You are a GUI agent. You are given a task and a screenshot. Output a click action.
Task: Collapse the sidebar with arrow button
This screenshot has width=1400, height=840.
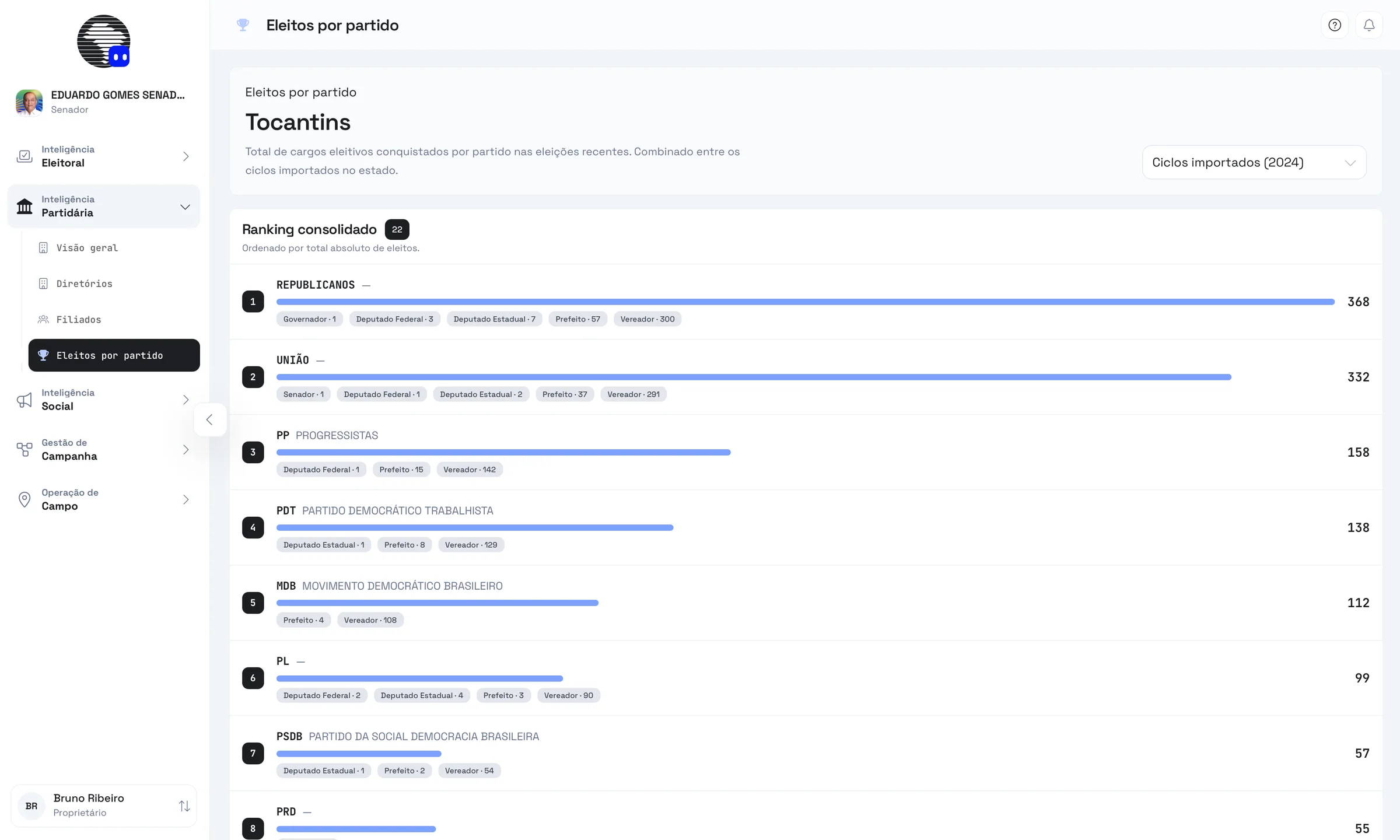coord(210,419)
